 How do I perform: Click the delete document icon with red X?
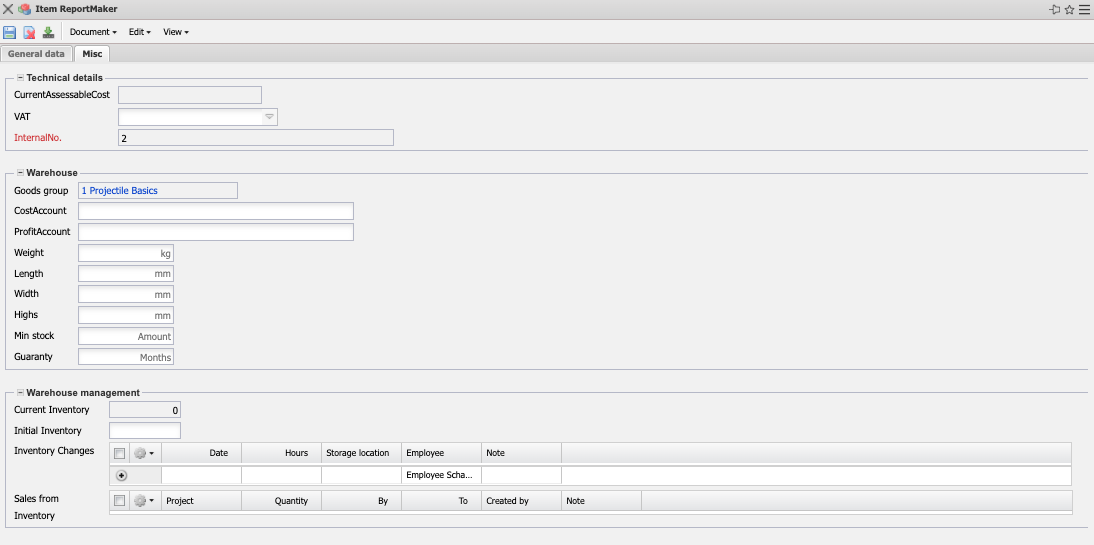29,32
